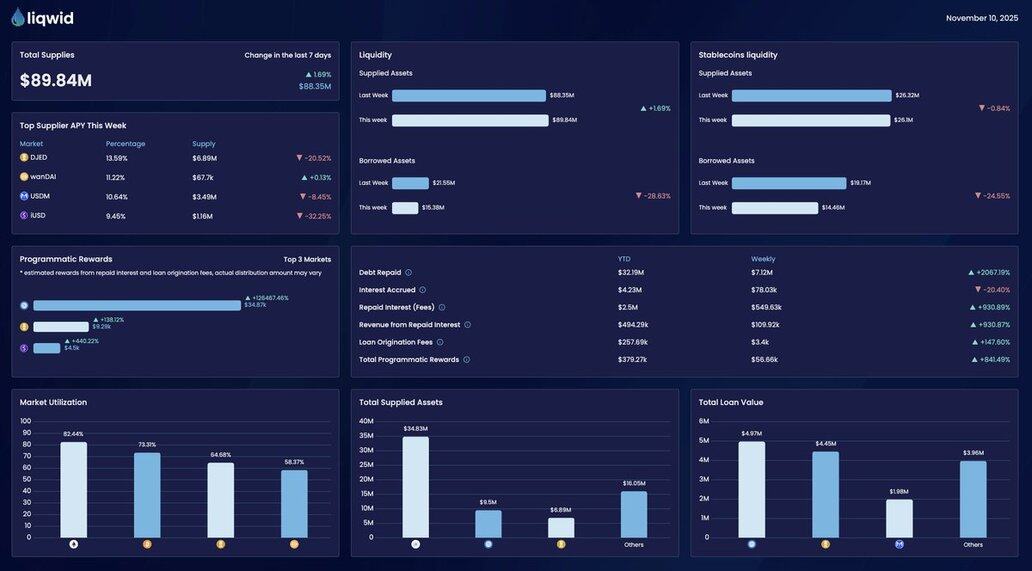Click the Top 3 Markets label
Screen dimensions: 1032x571
click(307, 259)
